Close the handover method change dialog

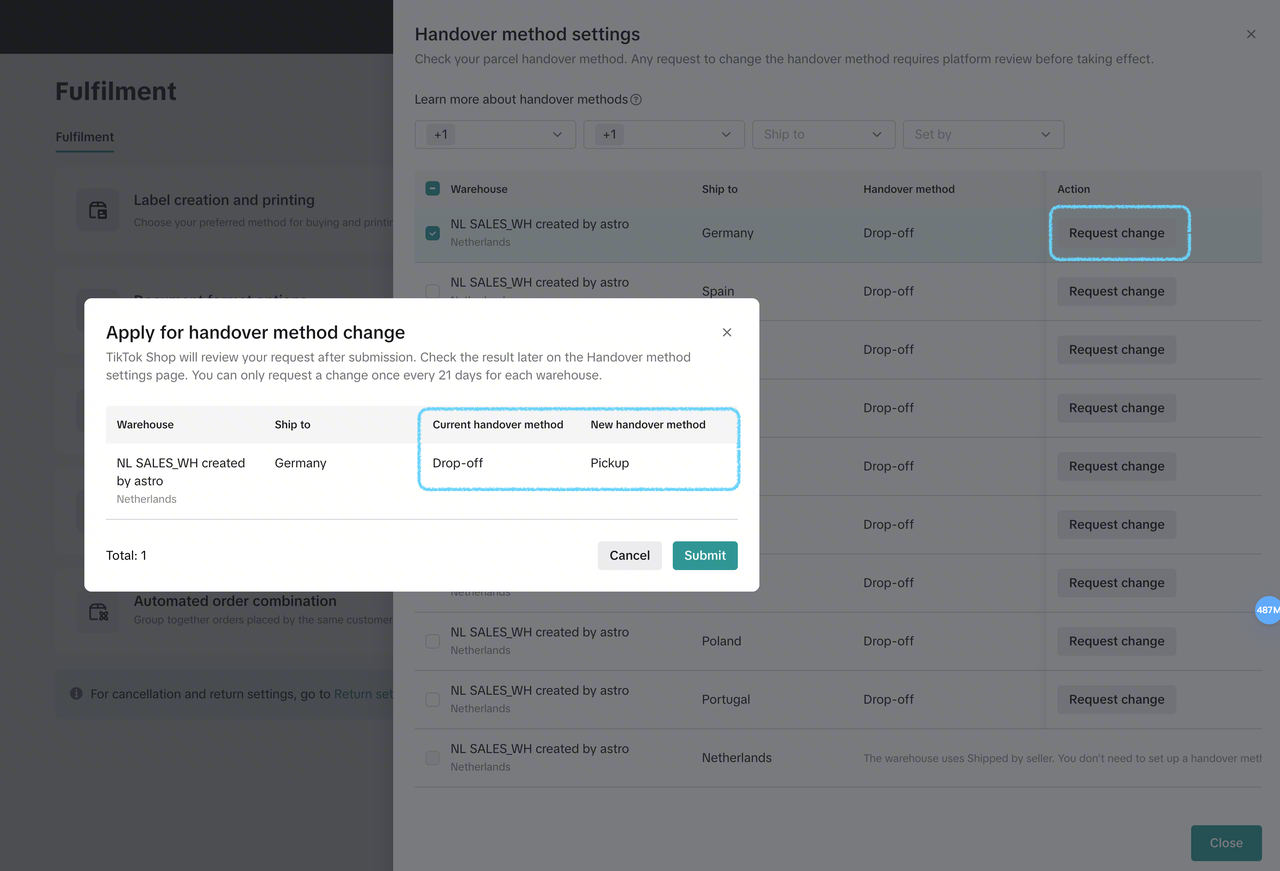(727, 333)
